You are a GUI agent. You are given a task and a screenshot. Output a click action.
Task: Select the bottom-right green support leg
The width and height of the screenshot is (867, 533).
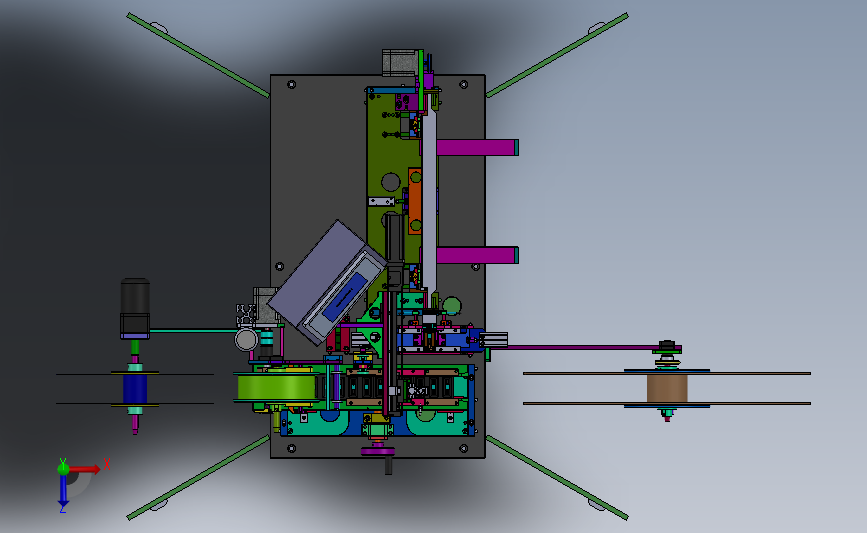click(557, 478)
